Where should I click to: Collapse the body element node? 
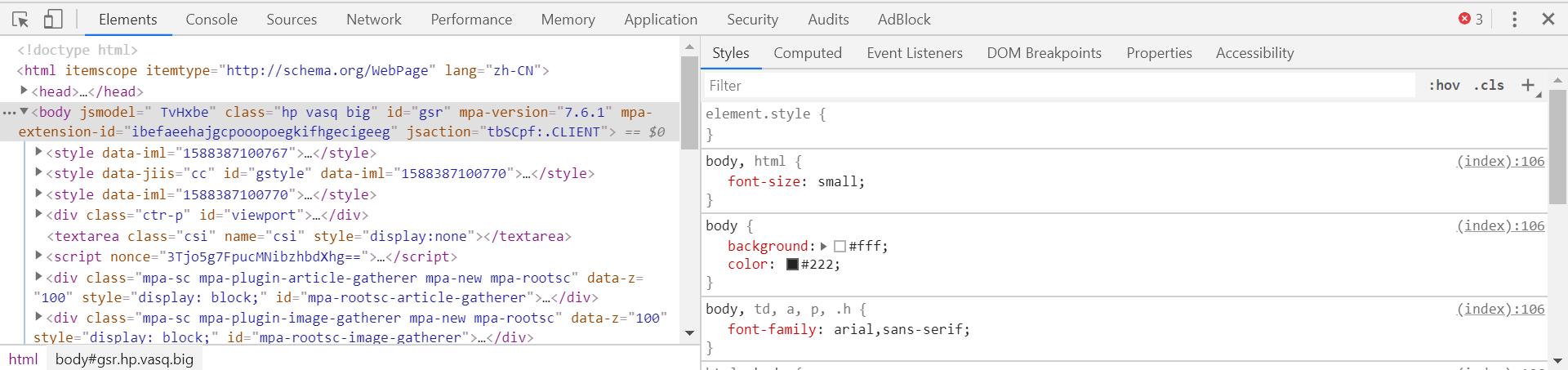point(24,111)
